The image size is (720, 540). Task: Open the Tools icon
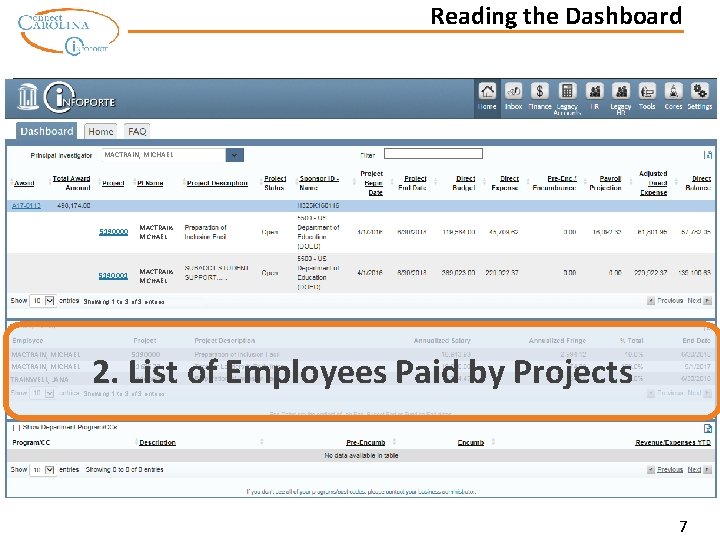(x=647, y=91)
